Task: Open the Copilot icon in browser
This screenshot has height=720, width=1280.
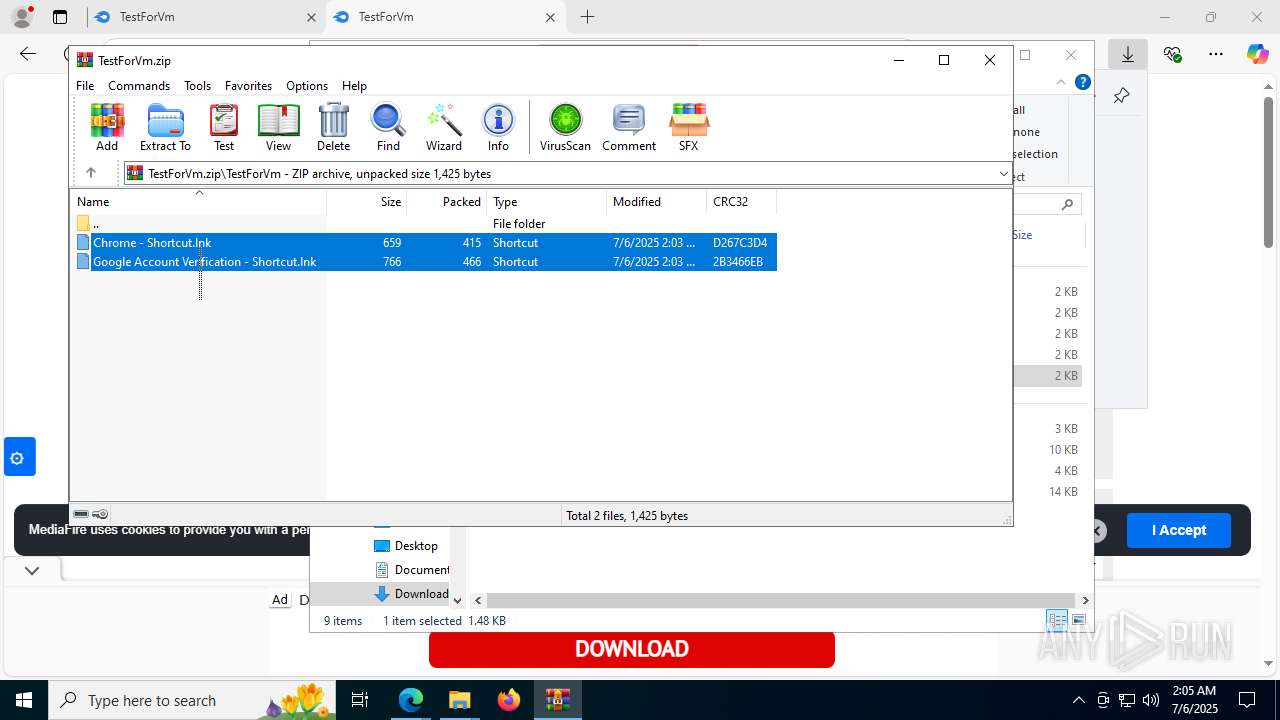Action: 1257,54
